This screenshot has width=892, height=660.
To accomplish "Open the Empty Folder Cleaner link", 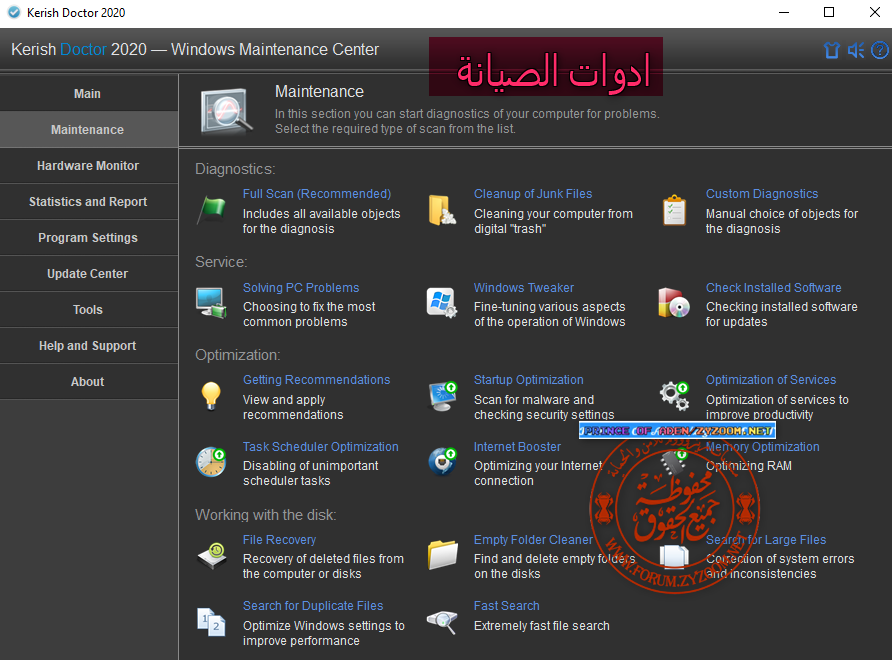I will tap(533, 540).
